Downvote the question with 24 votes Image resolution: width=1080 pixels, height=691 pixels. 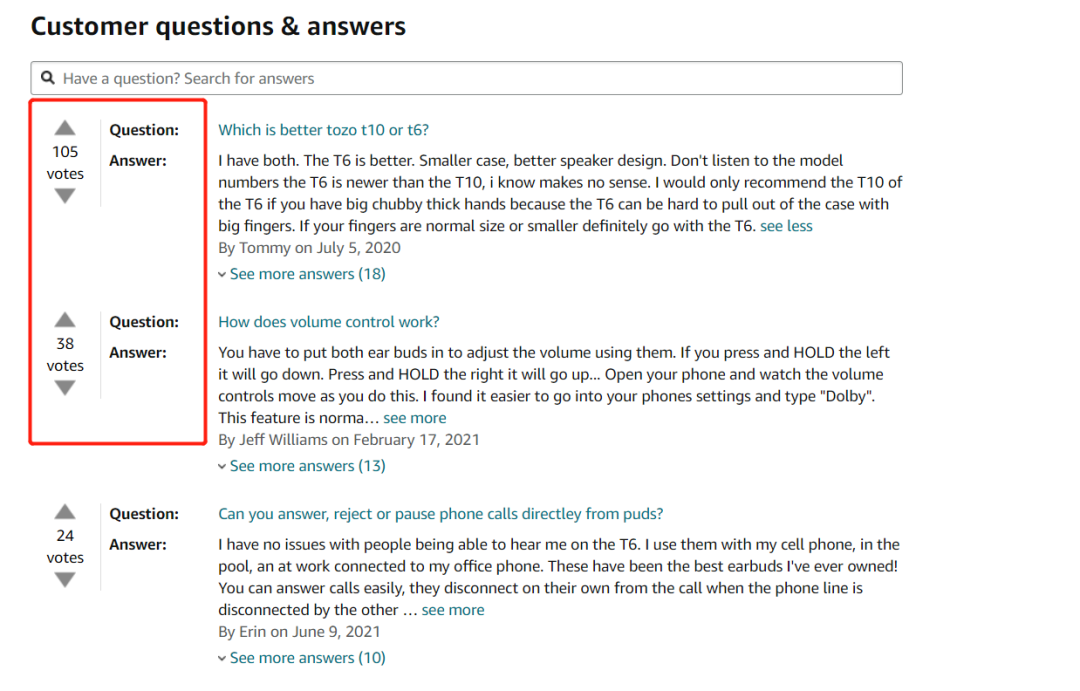[x=65, y=581]
